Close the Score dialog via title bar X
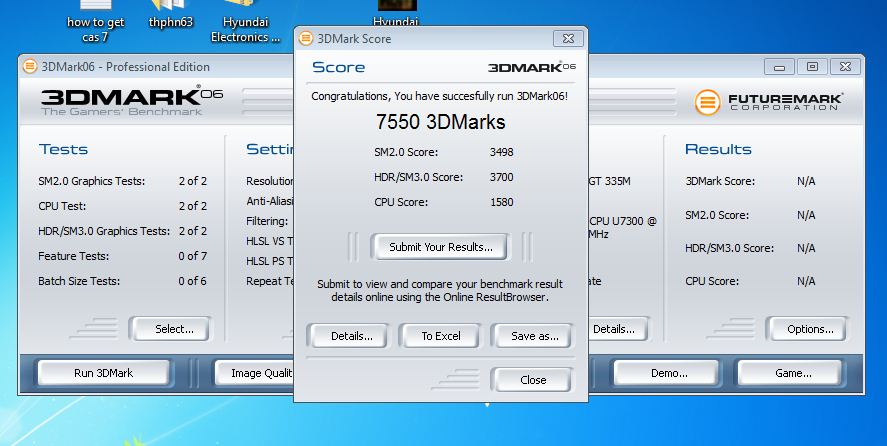Viewport: 887px width, 446px height. pyautogui.click(x=569, y=38)
